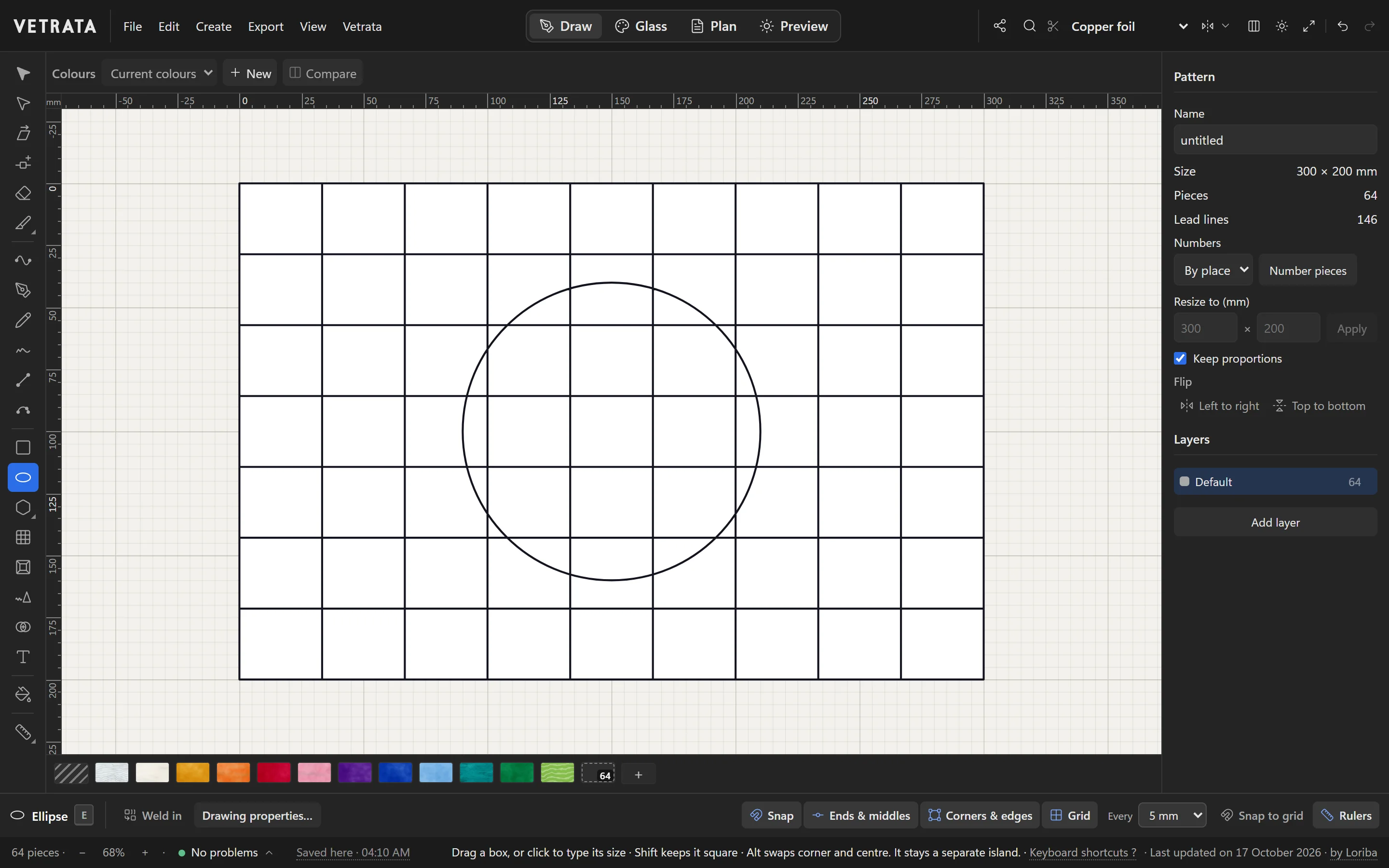Screen dimensions: 1389x868
Task: Open the 5 mm grid spacing dropdown
Action: pyautogui.click(x=1172, y=815)
